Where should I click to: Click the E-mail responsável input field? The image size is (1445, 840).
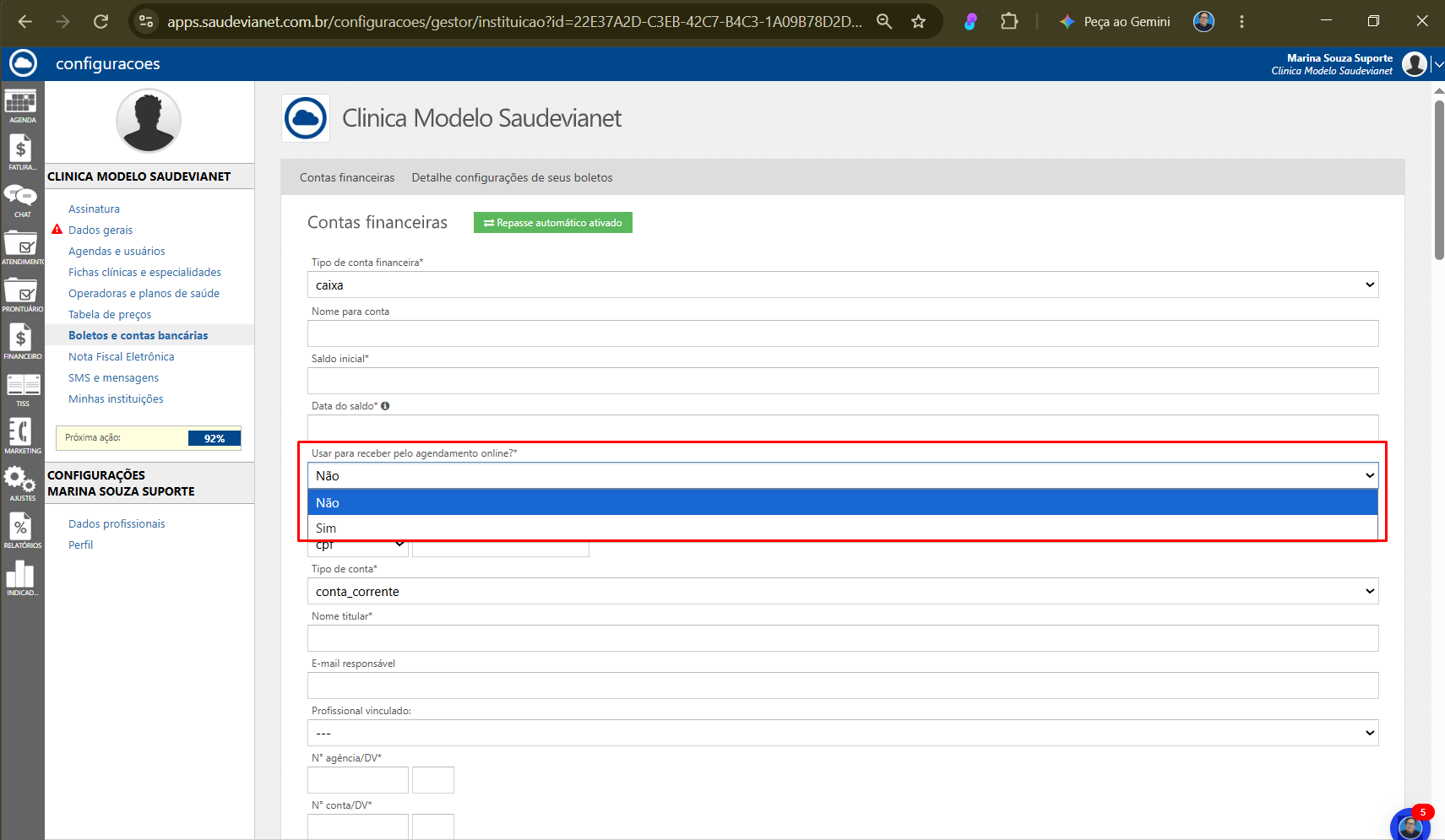(843, 686)
